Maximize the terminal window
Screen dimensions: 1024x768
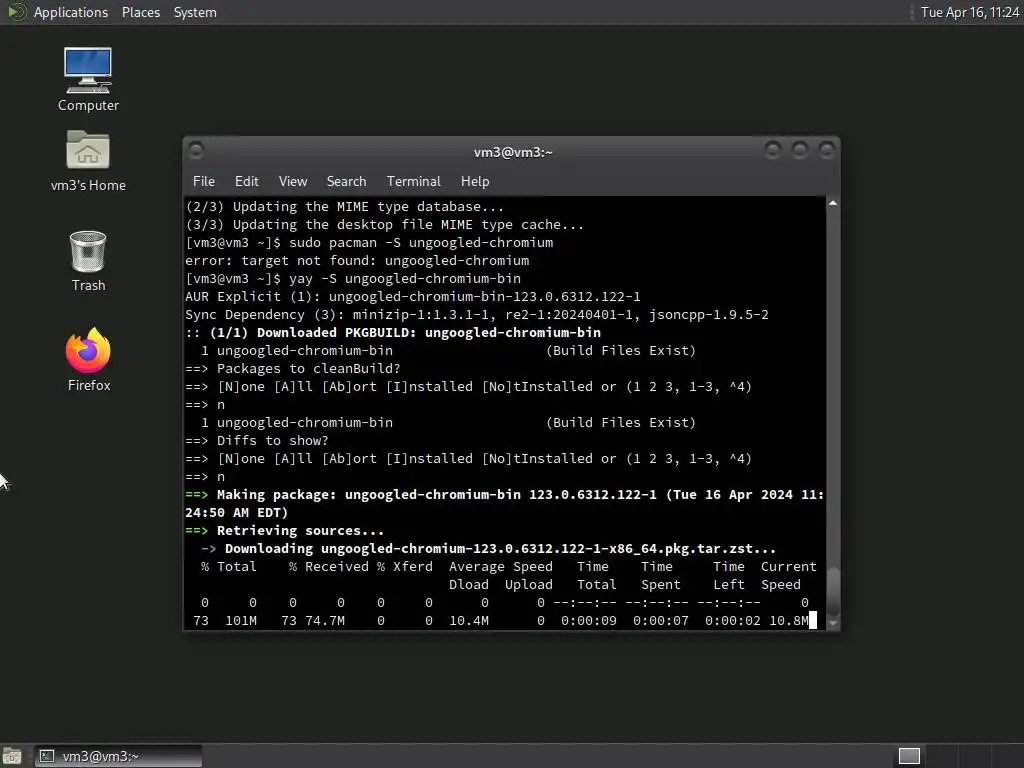(x=799, y=150)
